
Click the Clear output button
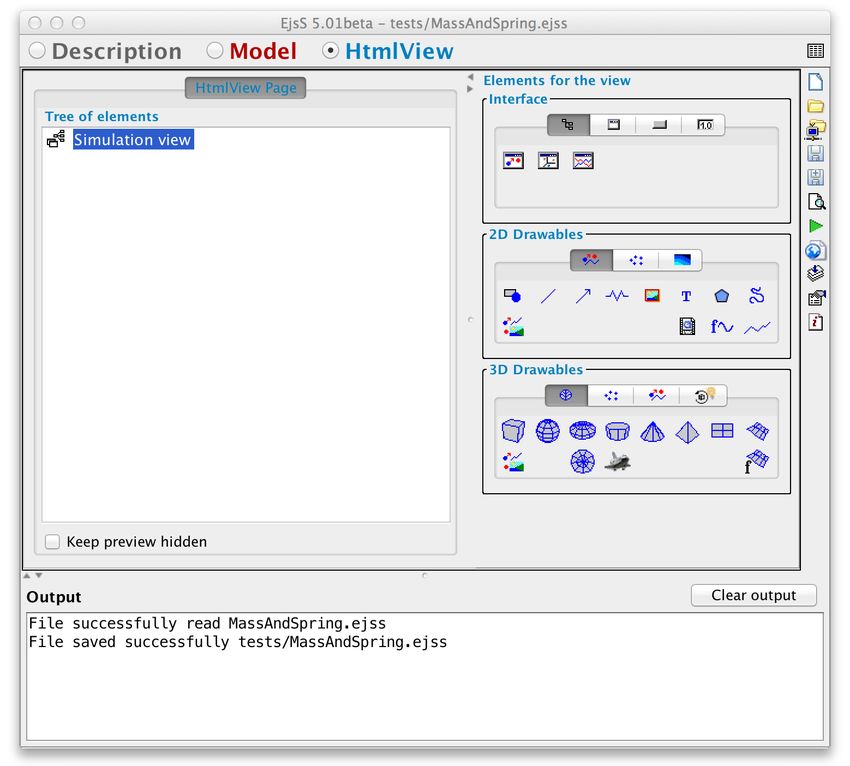pyautogui.click(x=754, y=595)
